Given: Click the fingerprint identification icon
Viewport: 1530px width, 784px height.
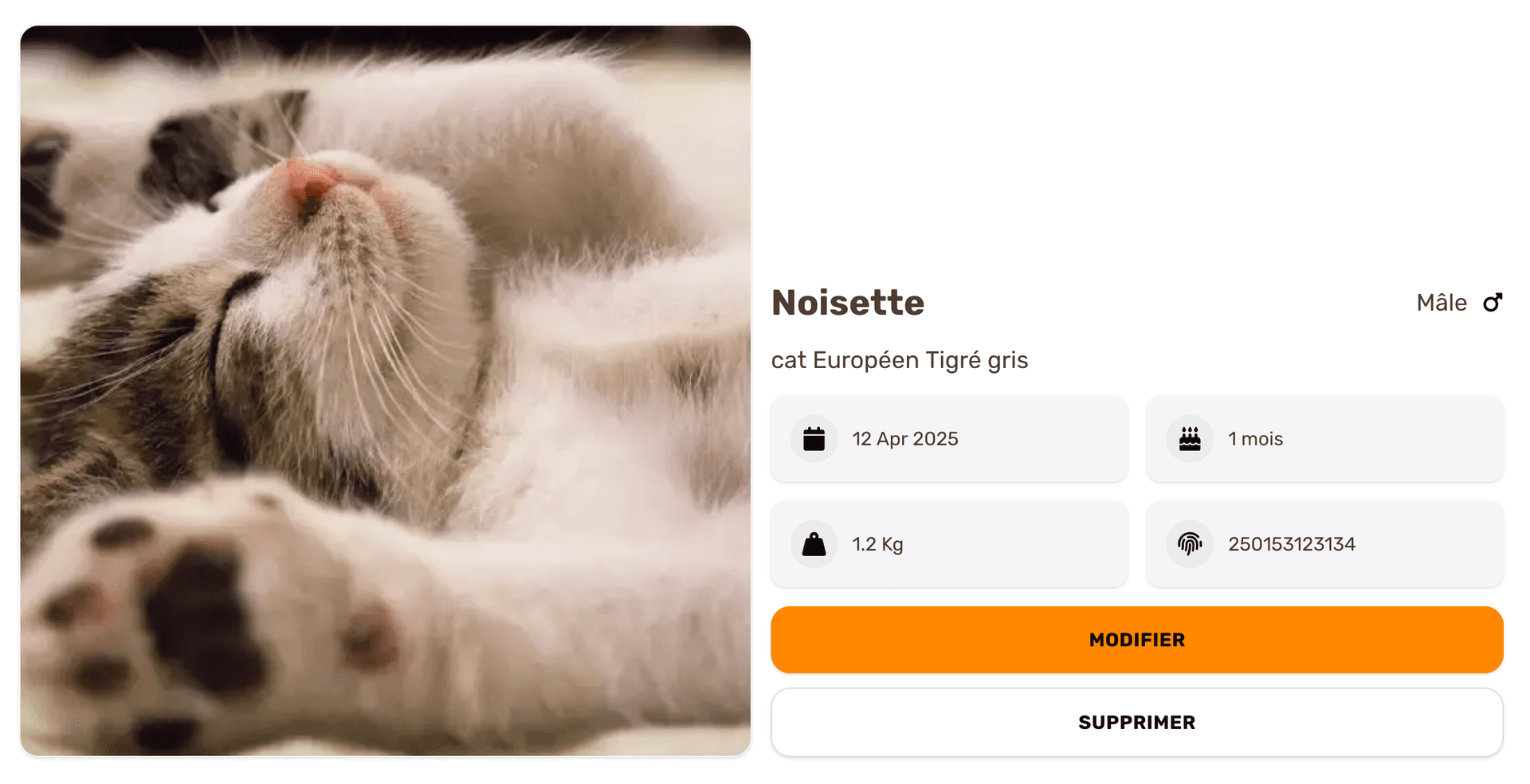Looking at the screenshot, I should (x=1190, y=544).
